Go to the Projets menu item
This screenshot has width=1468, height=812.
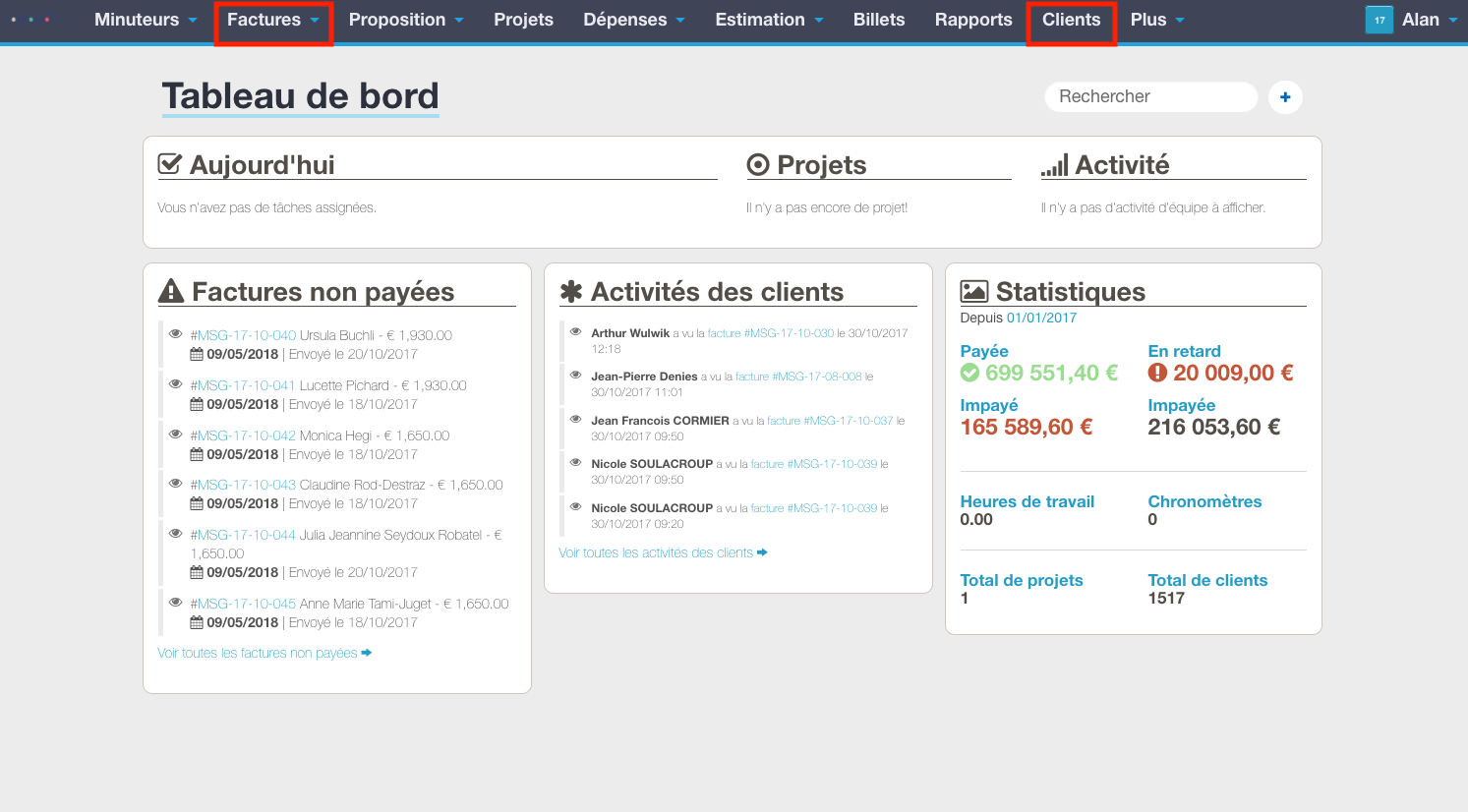coord(523,20)
